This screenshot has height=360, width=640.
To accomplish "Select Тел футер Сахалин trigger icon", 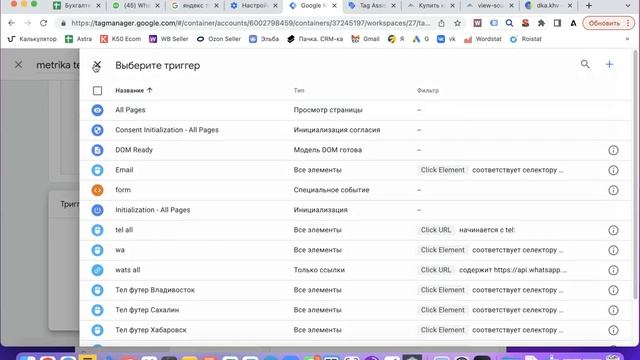I will click(97, 310).
